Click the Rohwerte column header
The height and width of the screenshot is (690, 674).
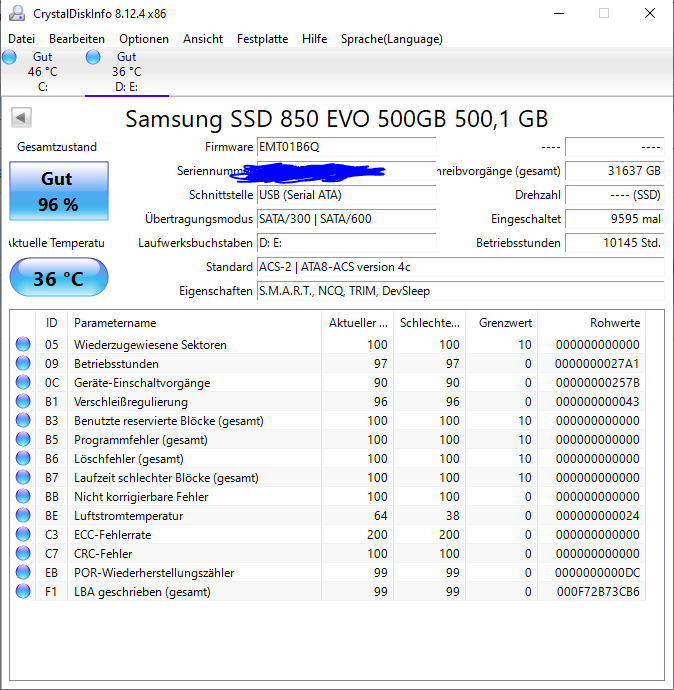[x=591, y=323]
